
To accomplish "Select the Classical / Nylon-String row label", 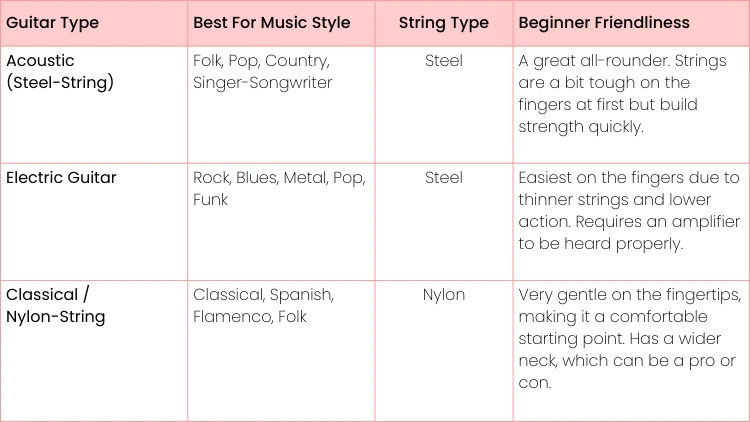I will click(x=56, y=305).
